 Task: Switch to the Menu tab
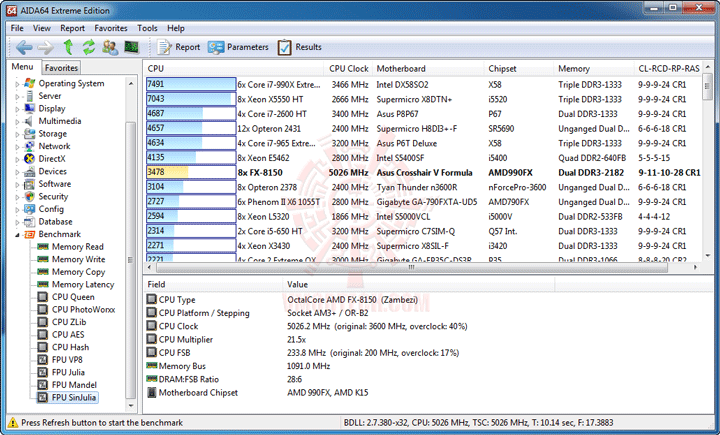(x=22, y=67)
